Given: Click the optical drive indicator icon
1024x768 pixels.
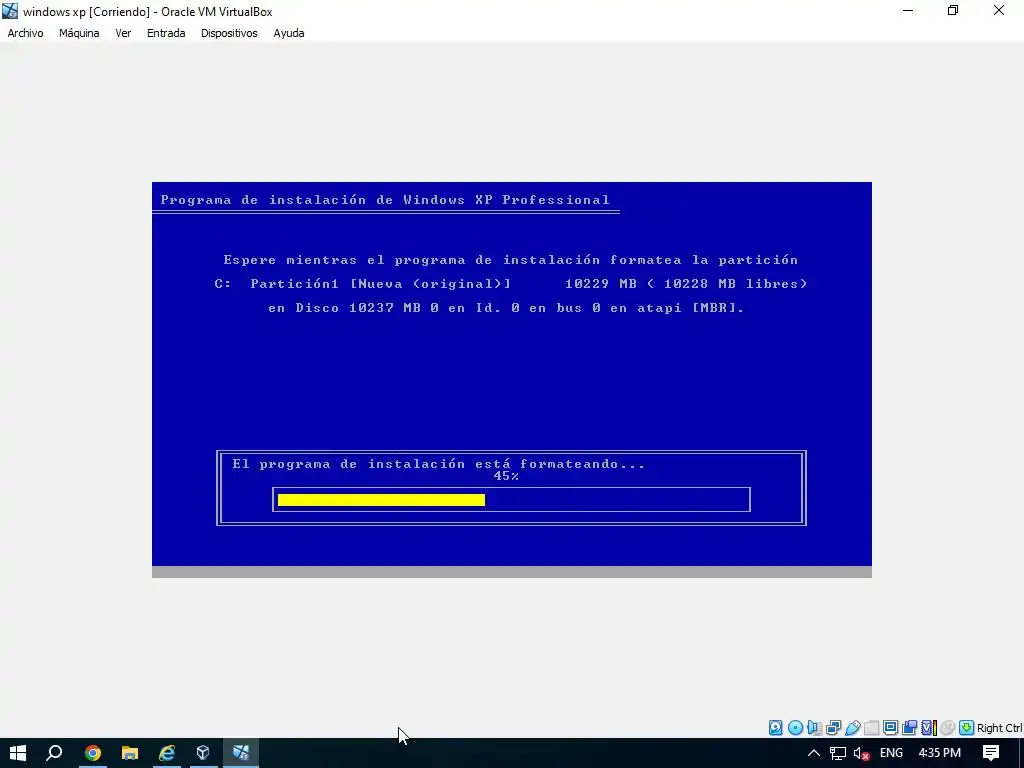Looking at the screenshot, I should coord(795,728).
